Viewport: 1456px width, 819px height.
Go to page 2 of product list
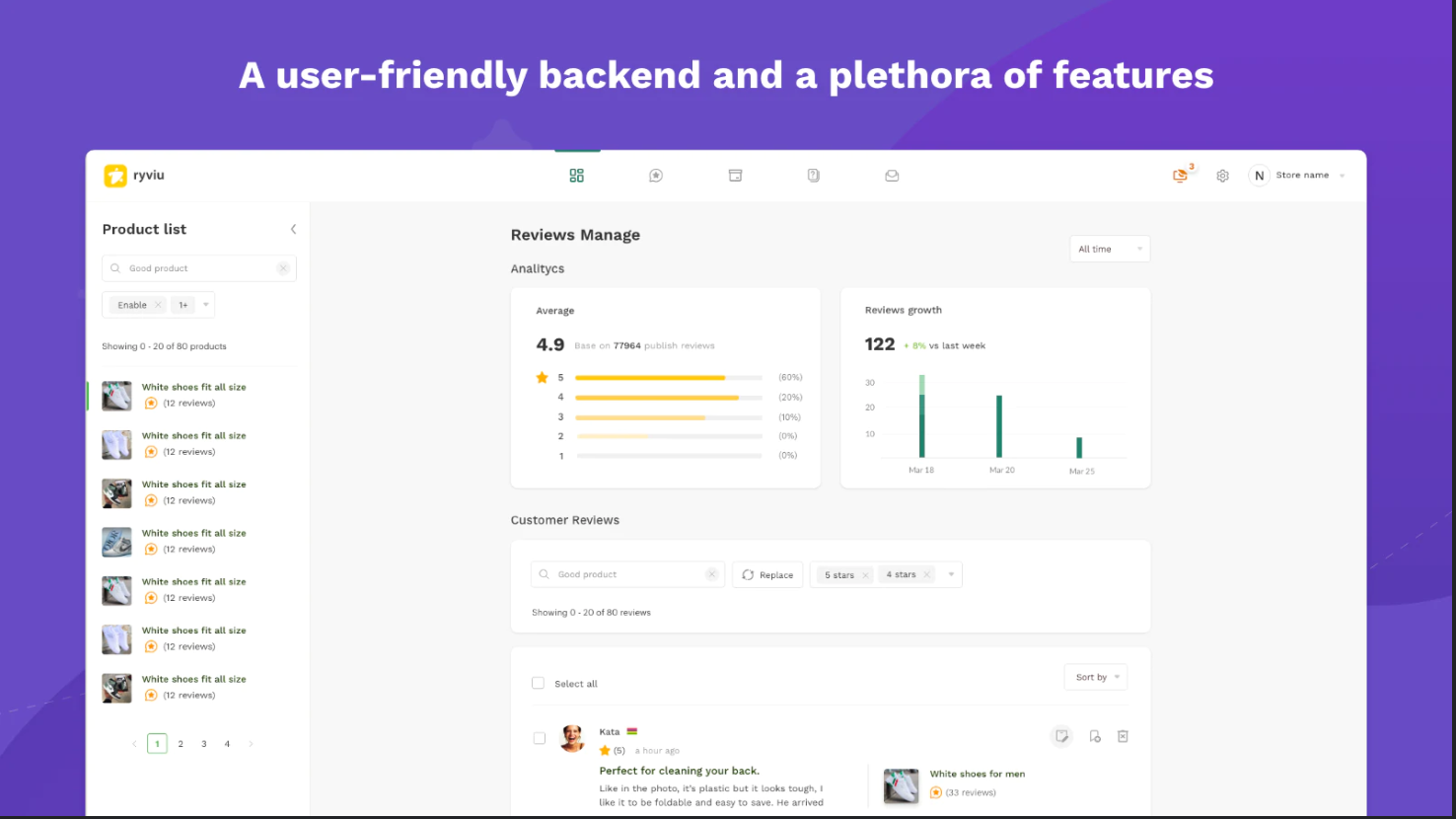tap(181, 744)
